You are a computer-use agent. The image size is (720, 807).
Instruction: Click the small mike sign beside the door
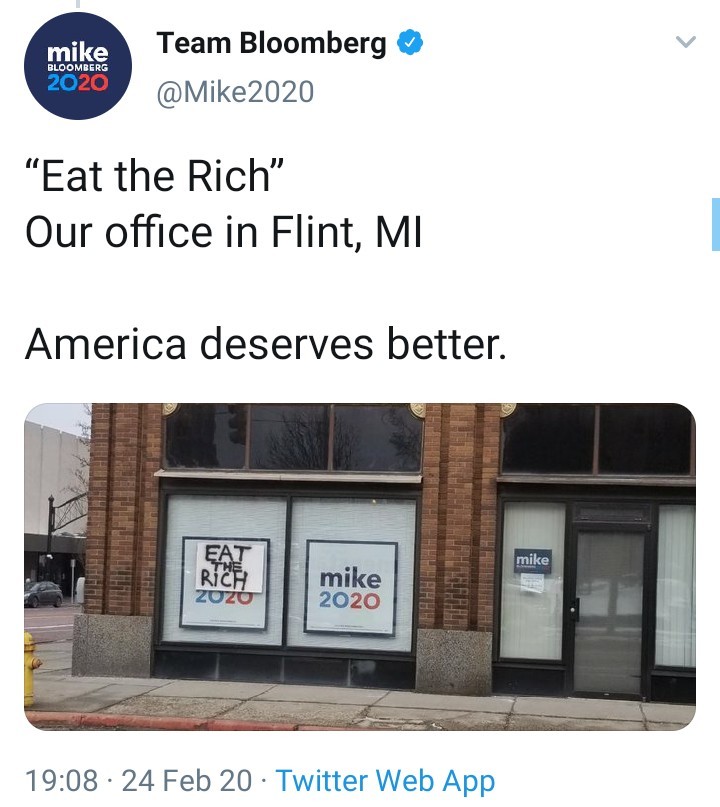pos(533,561)
